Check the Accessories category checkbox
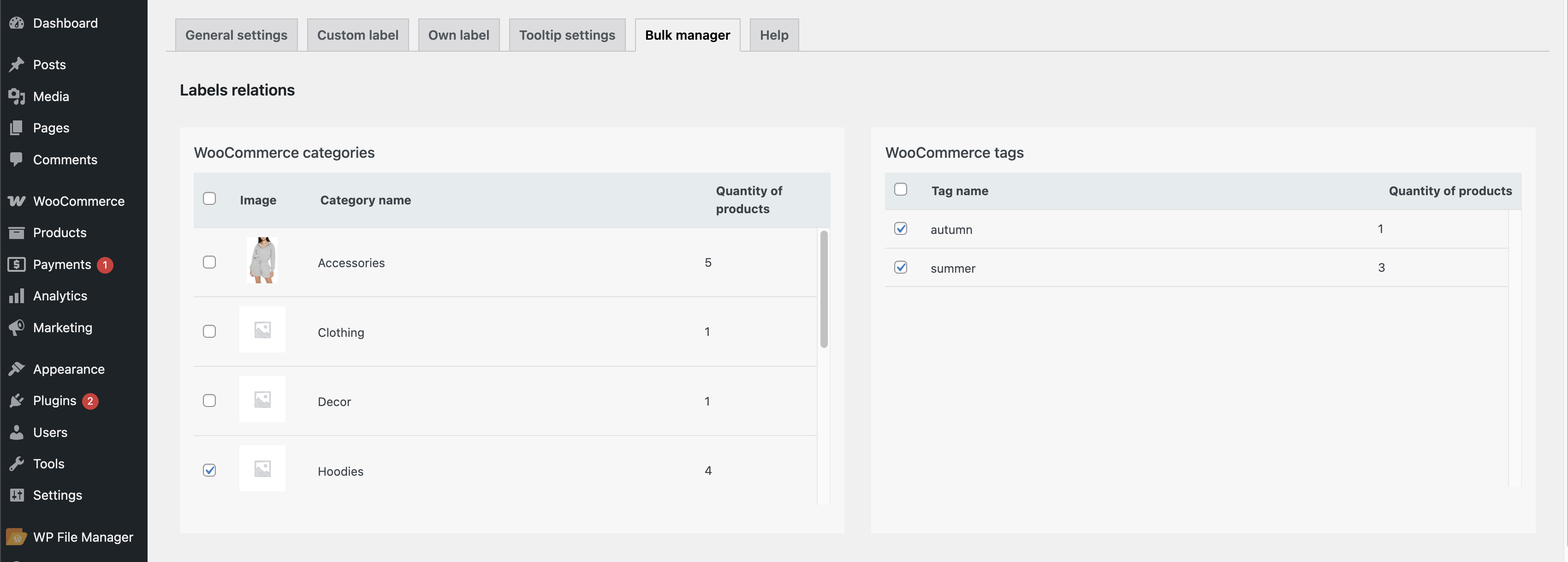This screenshot has width=1568, height=562. point(209,262)
